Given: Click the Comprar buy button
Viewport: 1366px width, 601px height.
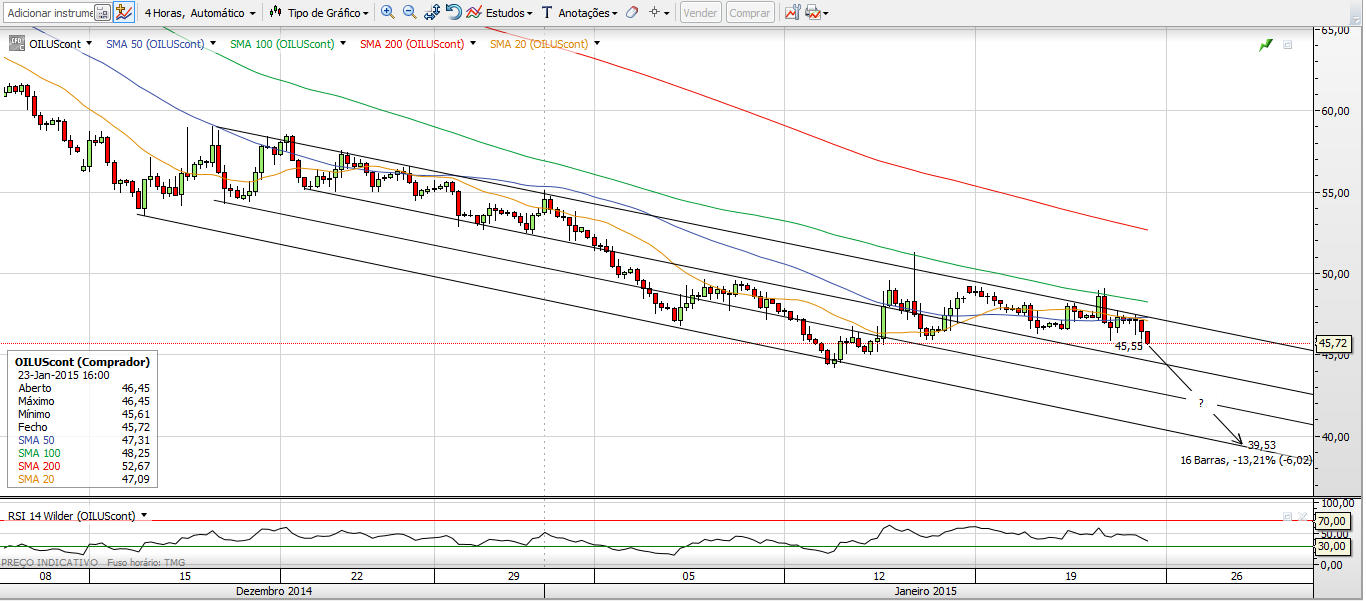Looking at the screenshot, I should click(x=749, y=13).
